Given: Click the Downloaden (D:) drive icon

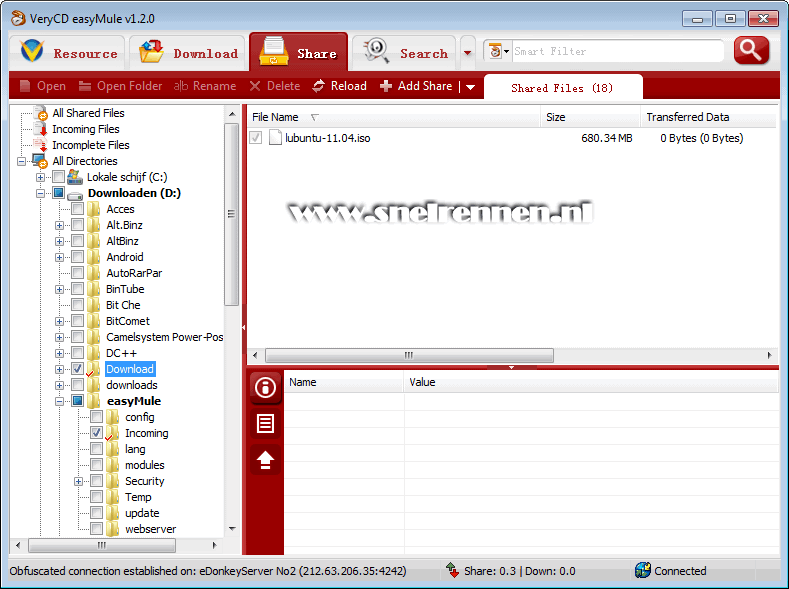Looking at the screenshot, I should (75, 195).
